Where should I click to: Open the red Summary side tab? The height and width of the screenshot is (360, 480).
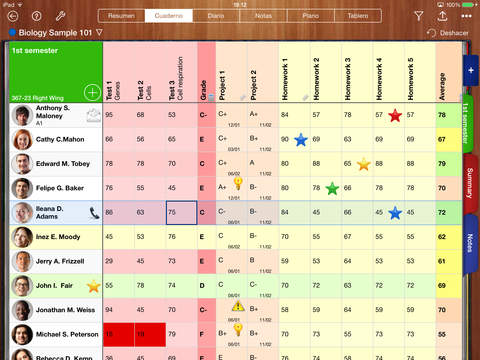pyautogui.click(x=470, y=183)
